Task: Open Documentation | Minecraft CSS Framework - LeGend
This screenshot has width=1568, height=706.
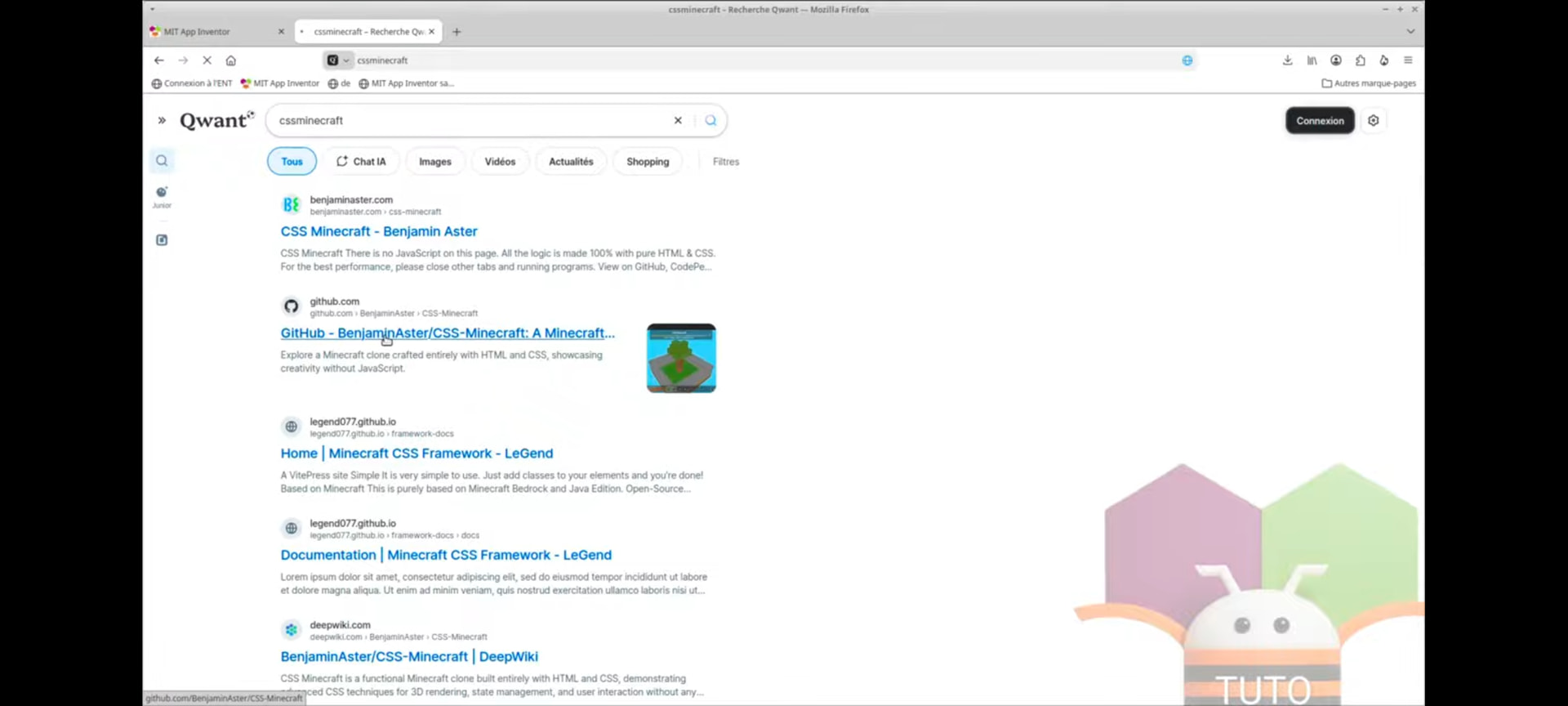Action: 446,555
